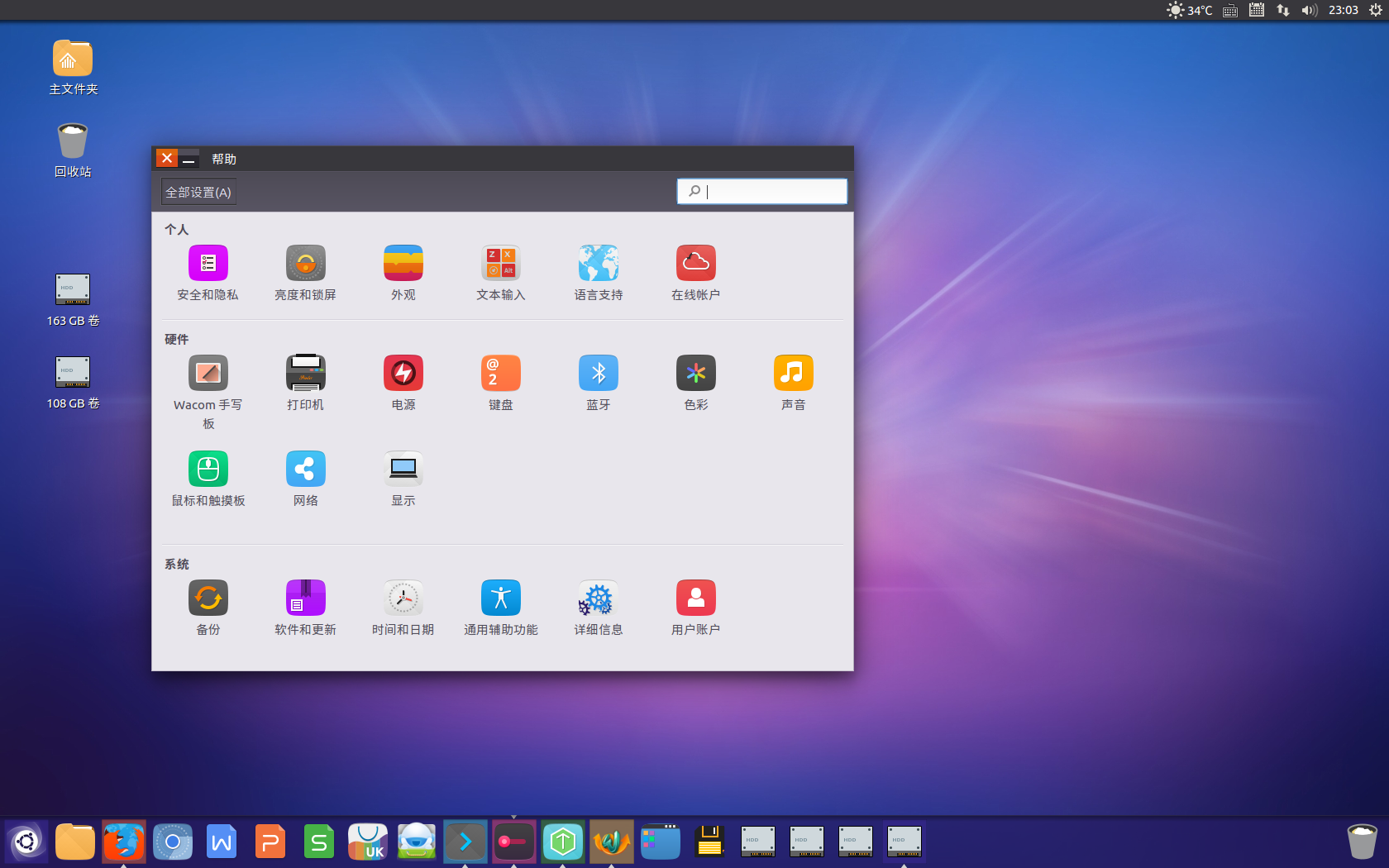The width and height of the screenshot is (1389, 868).
Task: Open the Ubuntu dash launcher
Action: [26, 842]
